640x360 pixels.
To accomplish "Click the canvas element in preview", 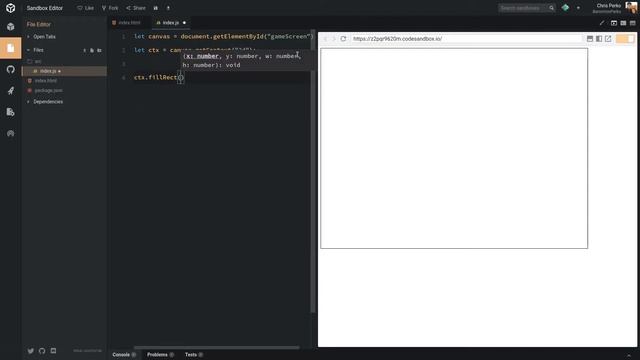I will pyautogui.click(x=454, y=148).
